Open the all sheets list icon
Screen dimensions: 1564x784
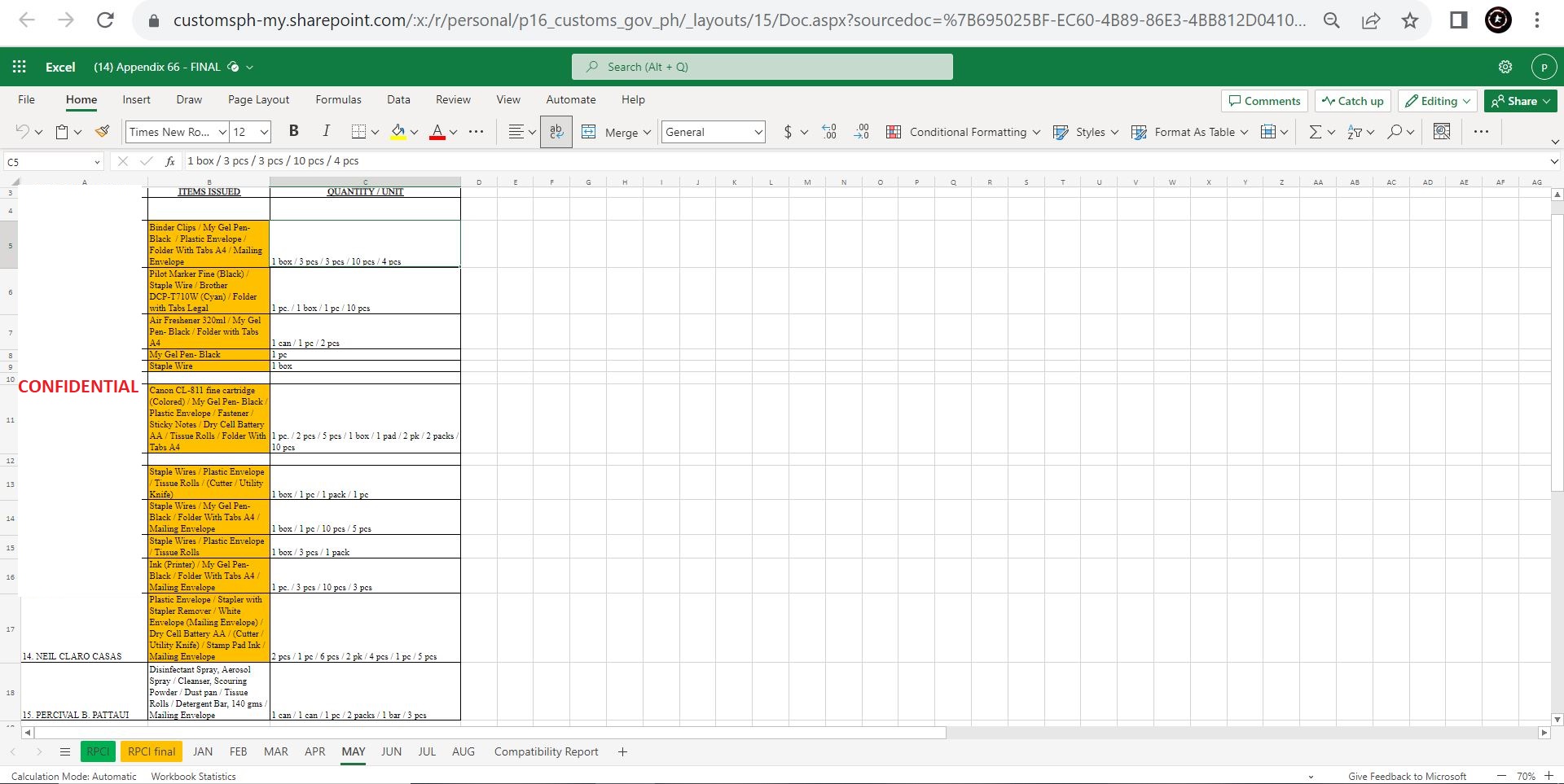click(65, 751)
